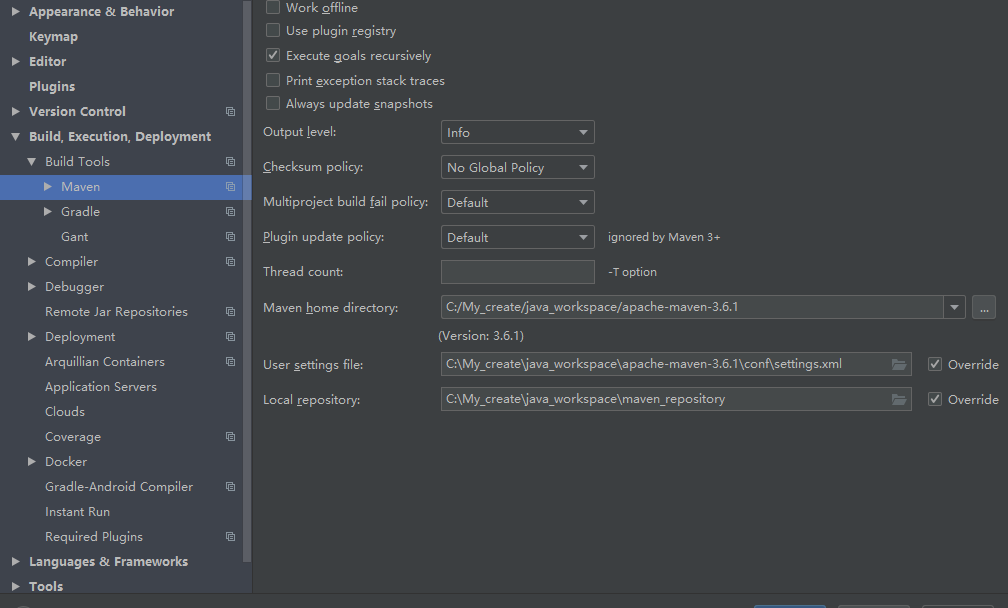The image size is (1008, 608).
Task: Click project-level icon beside Coverage
Action: point(230,437)
